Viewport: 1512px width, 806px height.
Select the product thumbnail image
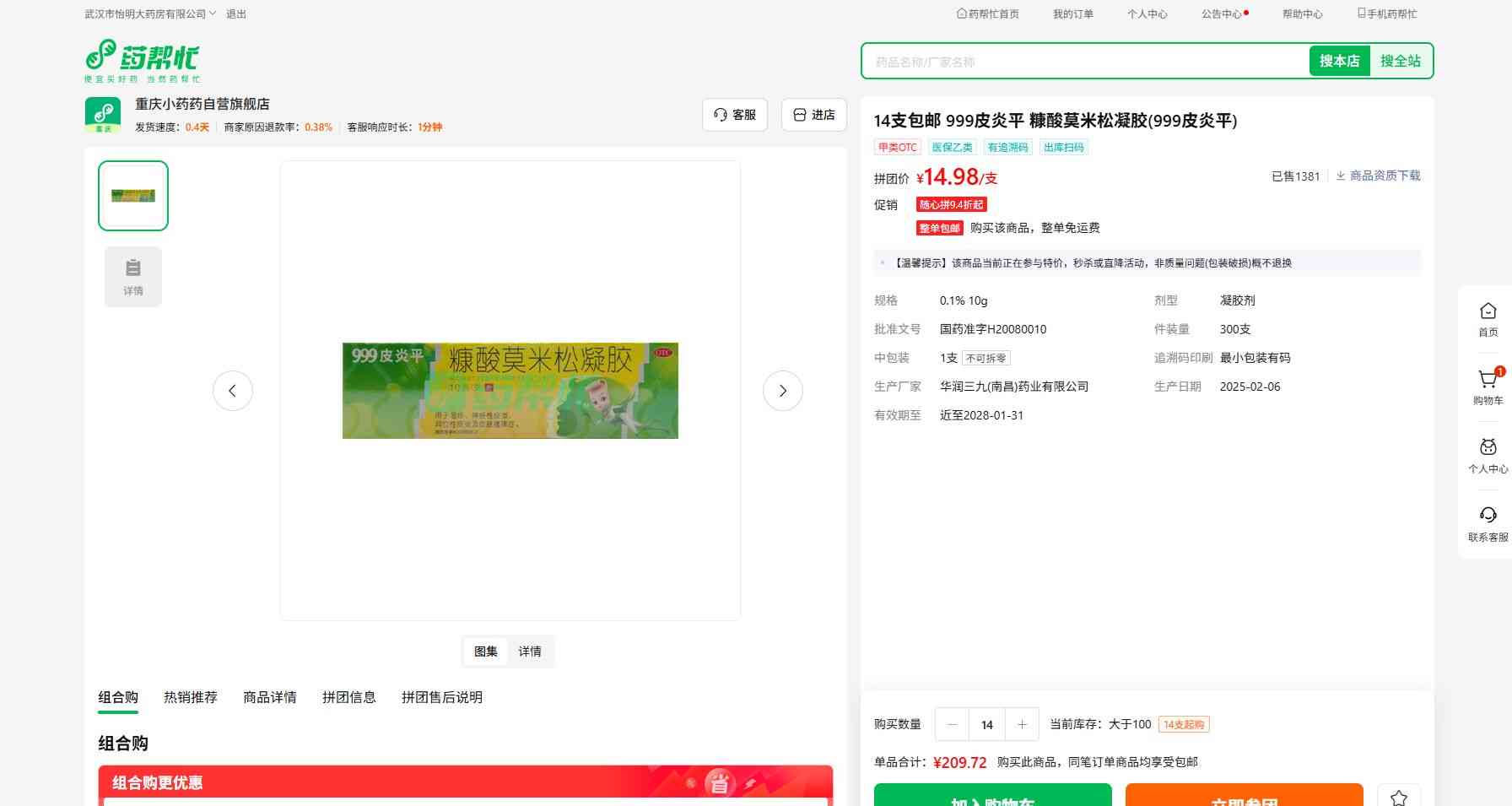coord(133,196)
